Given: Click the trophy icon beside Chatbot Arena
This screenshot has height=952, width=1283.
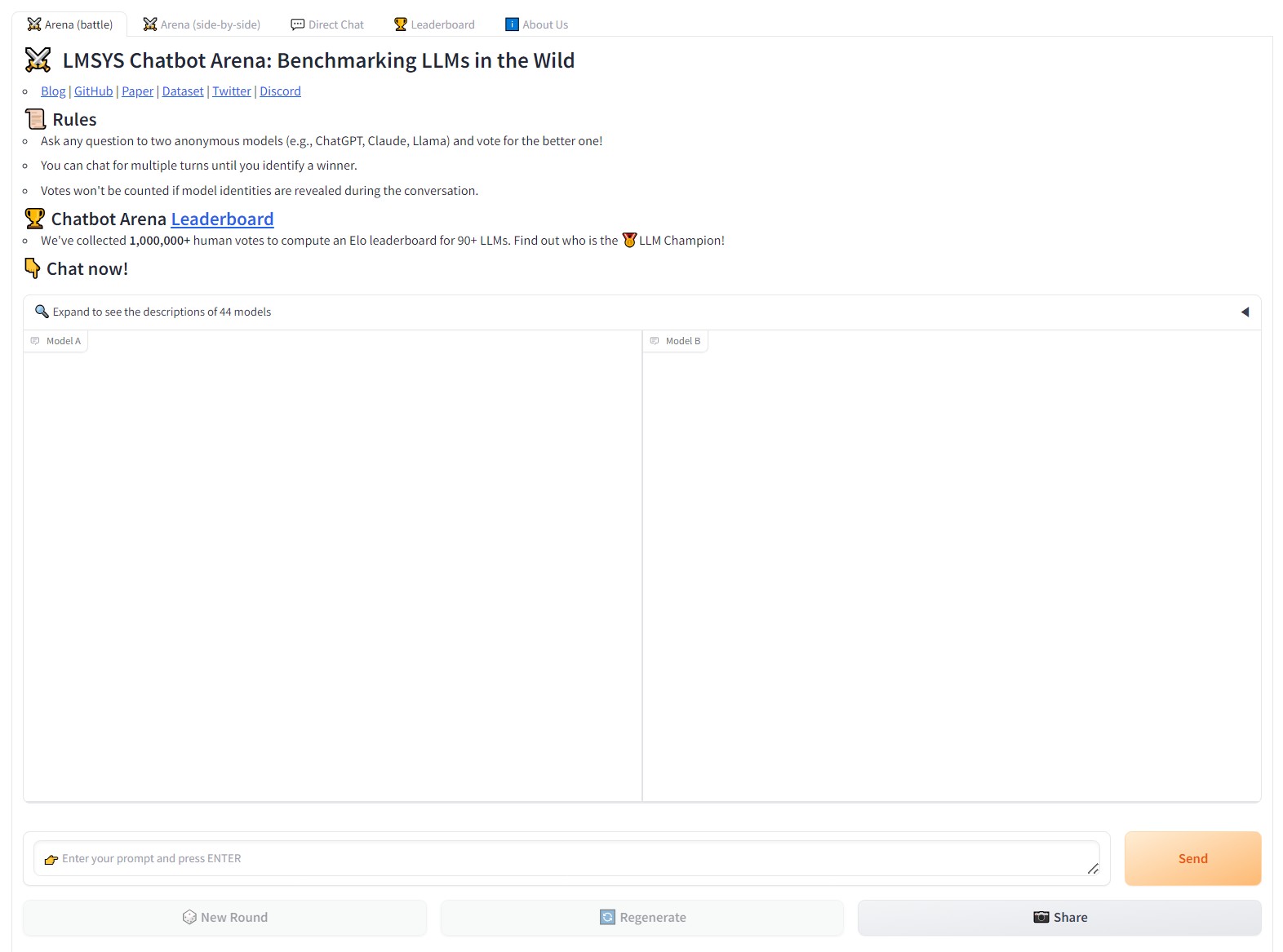Looking at the screenshot, I should coord(34,219).
